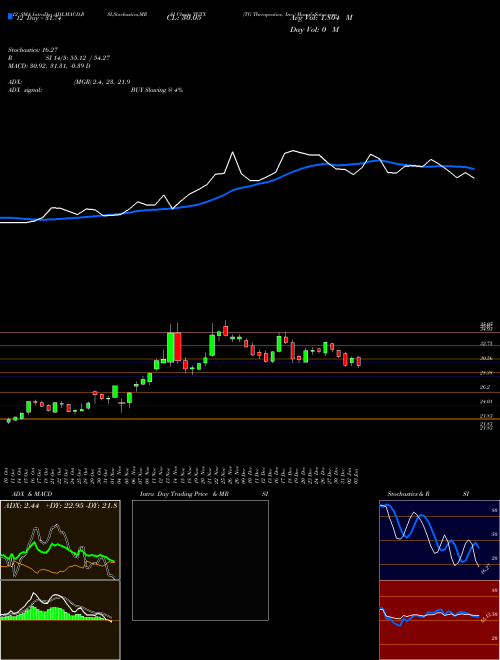Click the 30.56 price axis label
The width and height of the screenshot is (500, 660).
[487, 358]
